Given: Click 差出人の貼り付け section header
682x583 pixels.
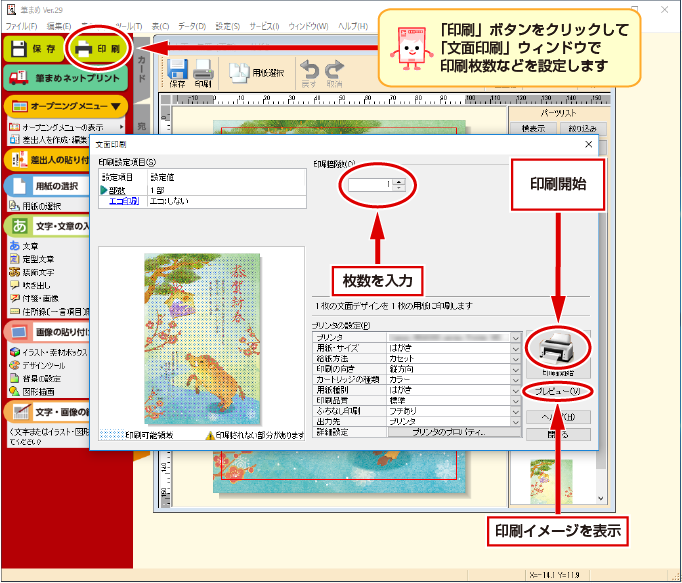Looking at the screenshot, I should [x=47, y=160].
